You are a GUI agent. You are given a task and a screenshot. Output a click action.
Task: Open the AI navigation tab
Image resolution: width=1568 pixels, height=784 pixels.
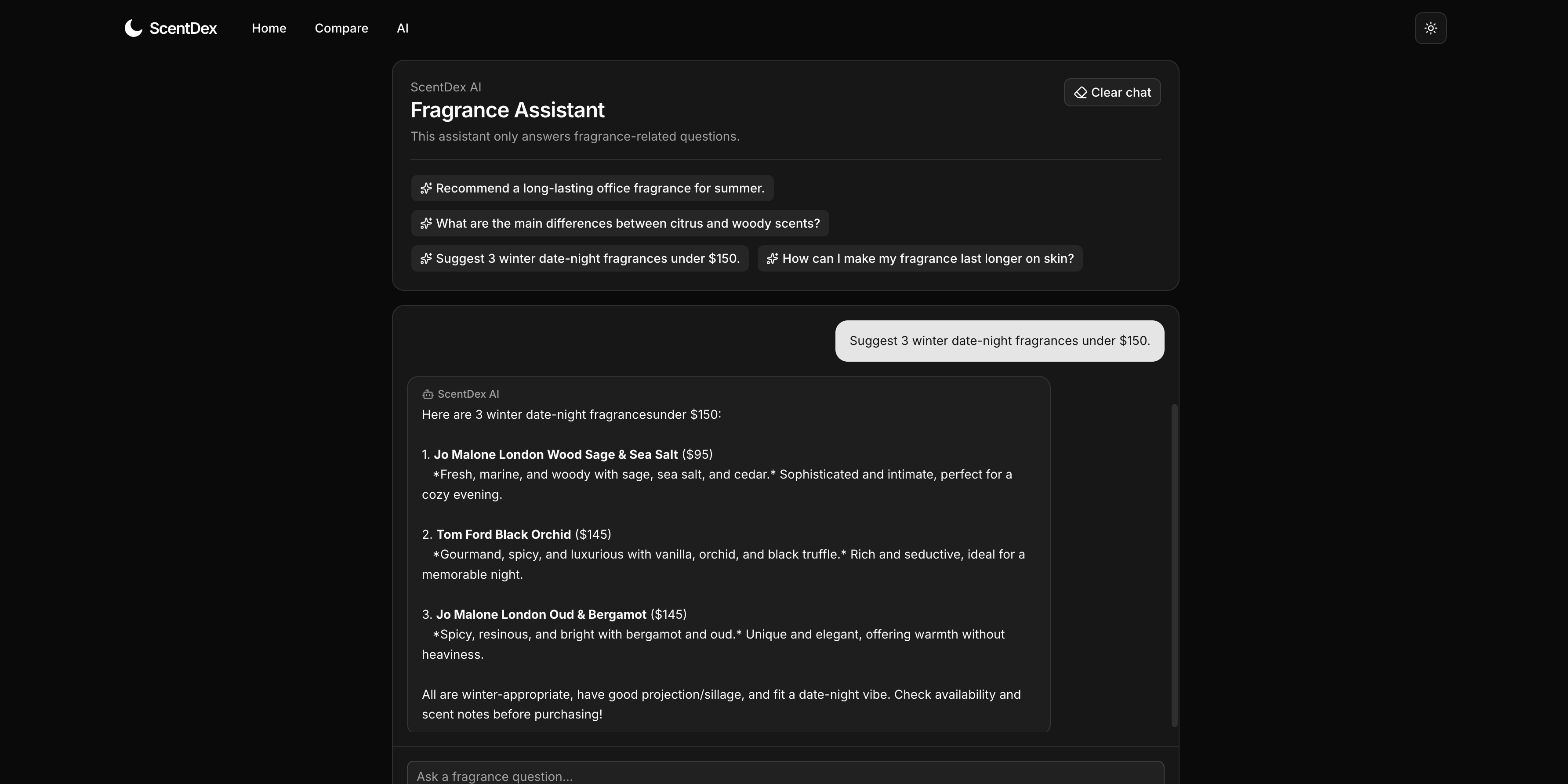pyautogui.click(x=403, y=28)
